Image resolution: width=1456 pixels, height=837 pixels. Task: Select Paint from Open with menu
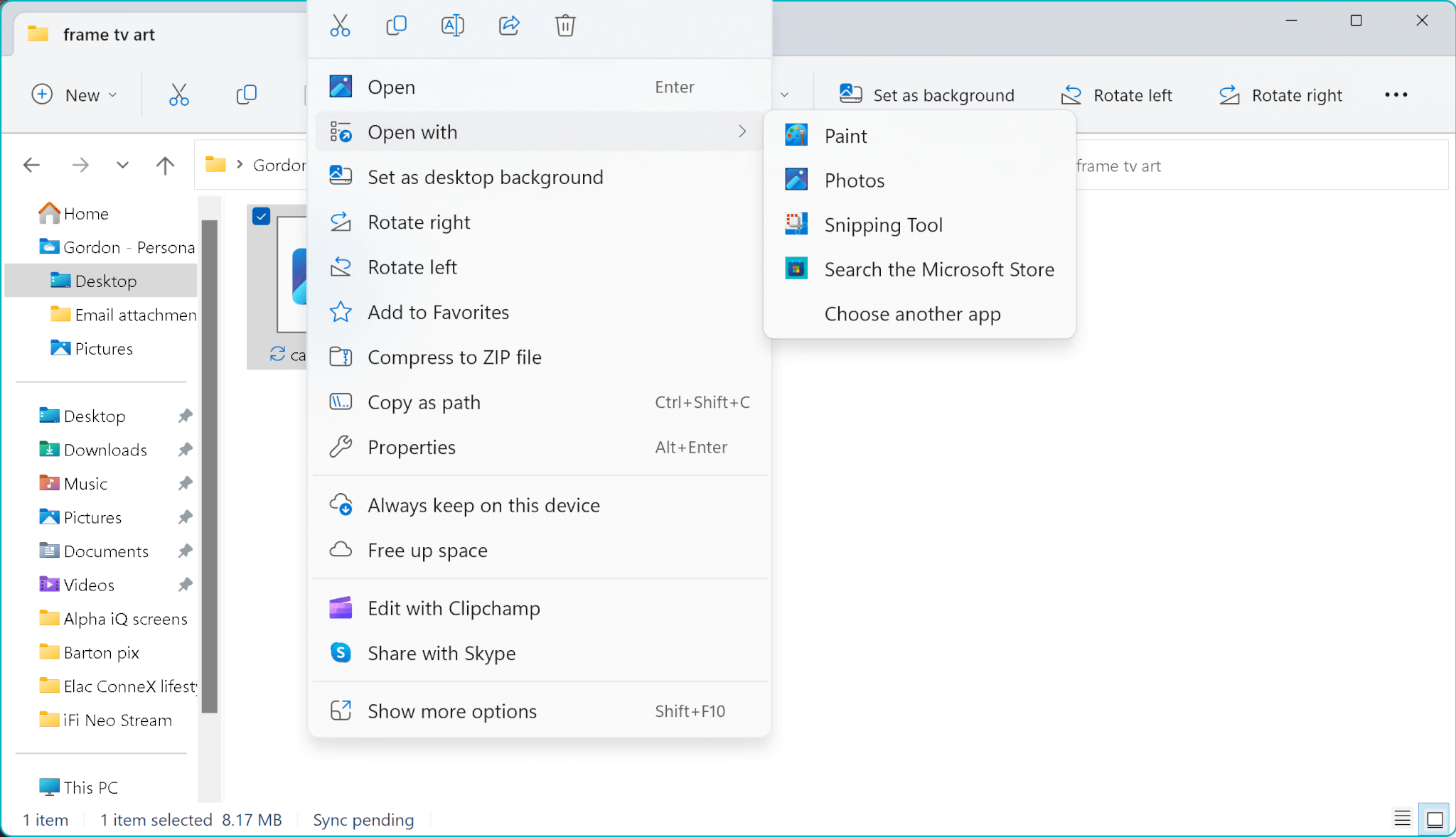(x=845, y=135)
